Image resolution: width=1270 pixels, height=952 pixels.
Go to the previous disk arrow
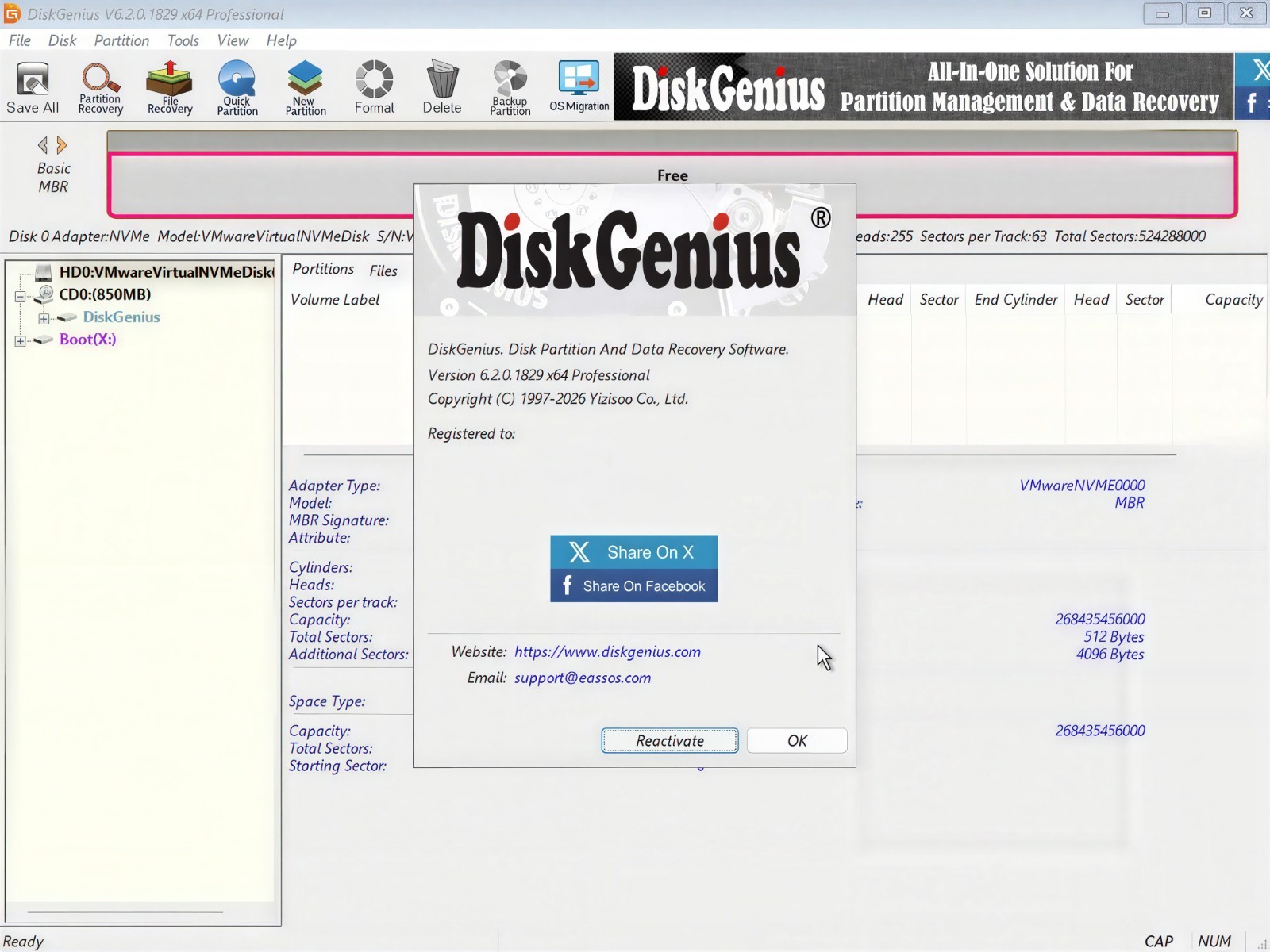43,144
